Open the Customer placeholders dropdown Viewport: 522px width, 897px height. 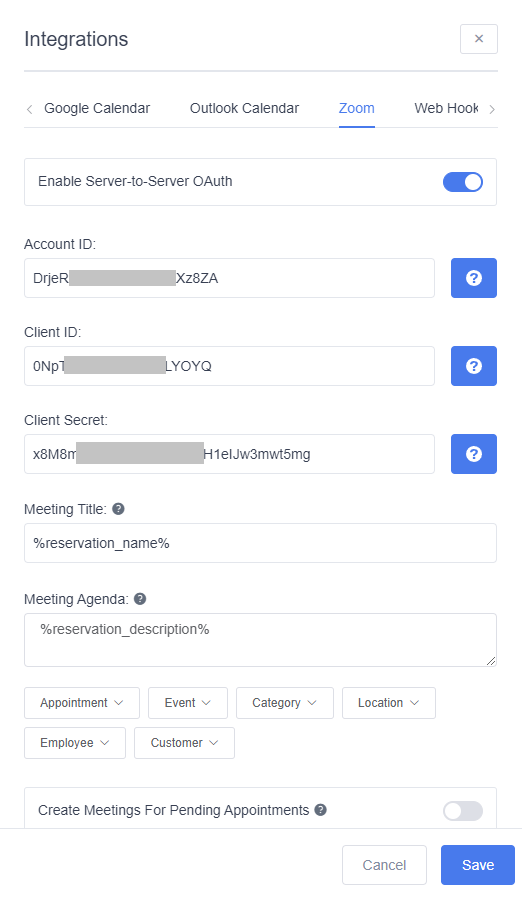[184, 743]
